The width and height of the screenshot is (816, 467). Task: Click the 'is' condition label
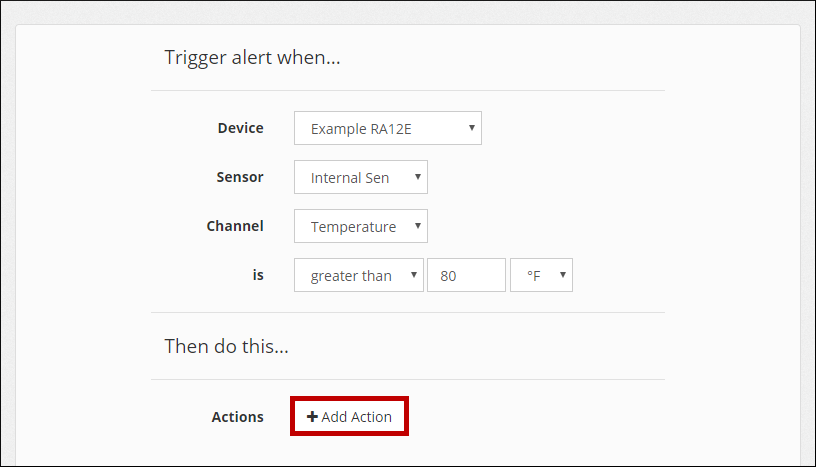(258, 275)
